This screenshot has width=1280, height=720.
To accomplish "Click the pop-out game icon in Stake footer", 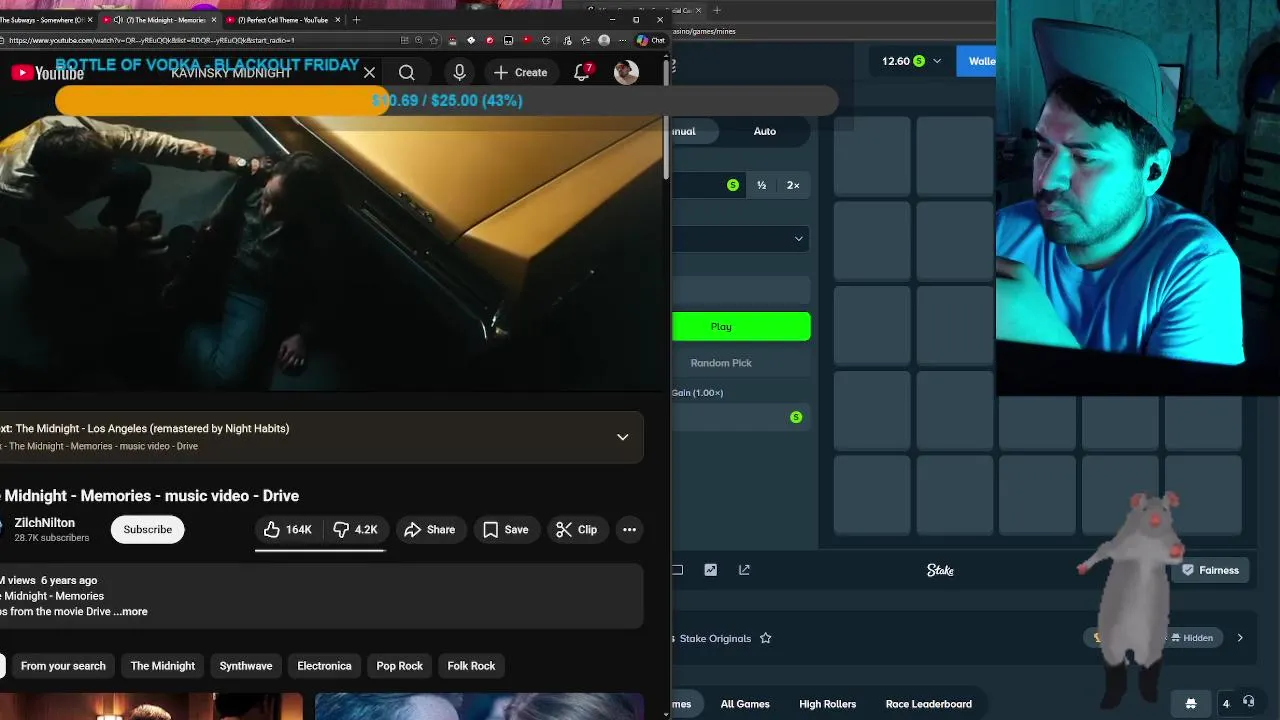I will [x=744, y=570].
